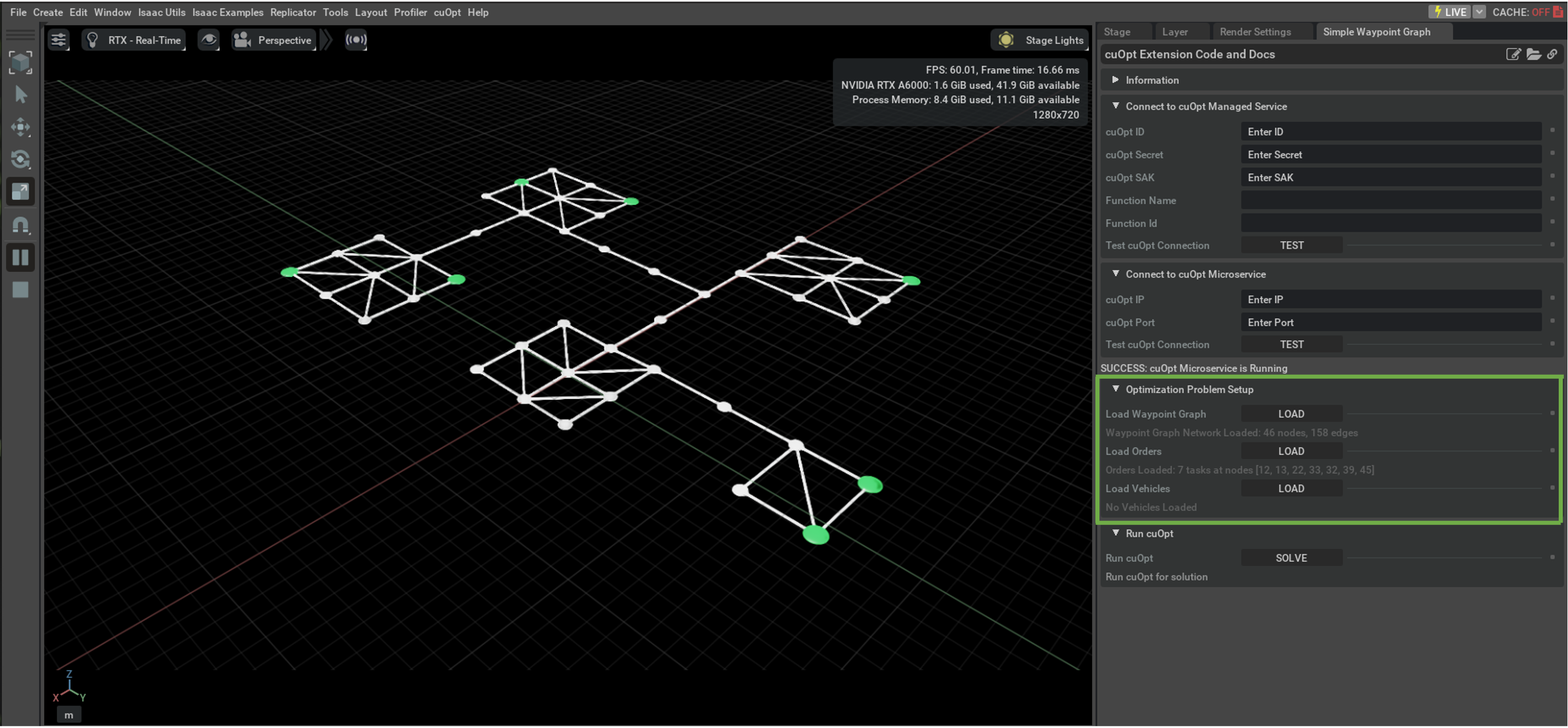
Task: Click the viewport units 'm' label
Action: (69, 715)
